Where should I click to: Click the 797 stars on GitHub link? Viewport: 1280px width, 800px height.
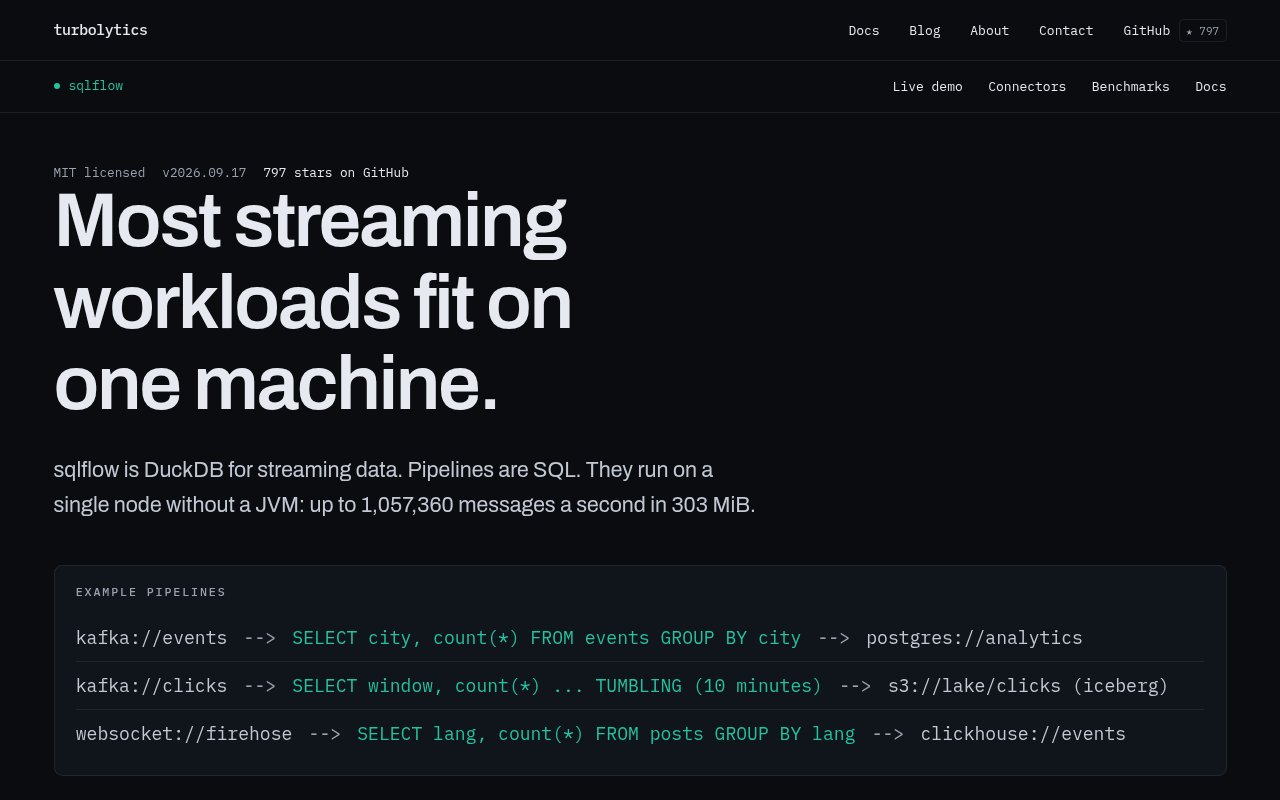tap(336, 173)
